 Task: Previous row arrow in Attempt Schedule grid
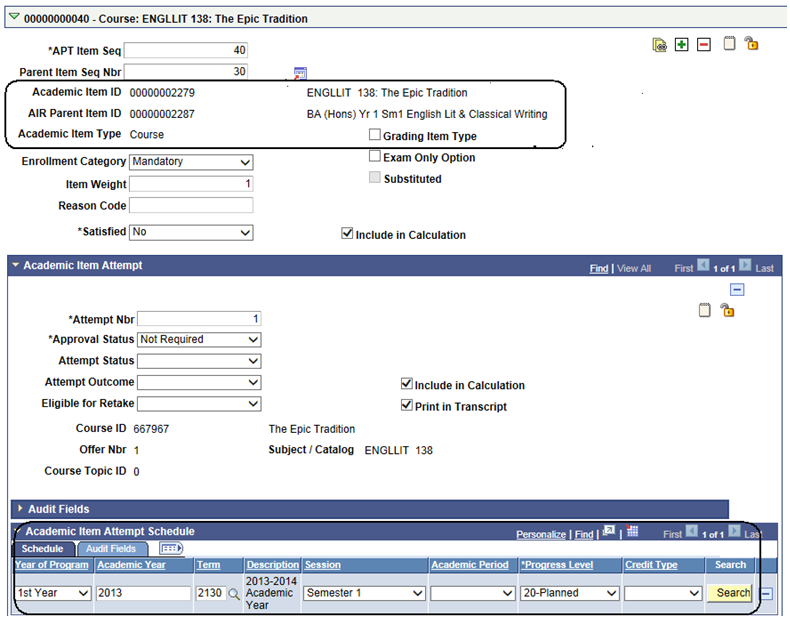tap(692, 531)
